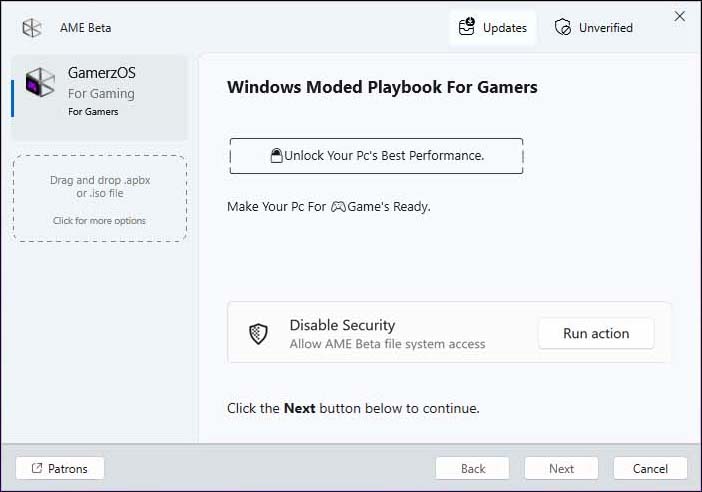
Task: Select the GamerzOS playbook cube icon
Action: pos(40,82)
